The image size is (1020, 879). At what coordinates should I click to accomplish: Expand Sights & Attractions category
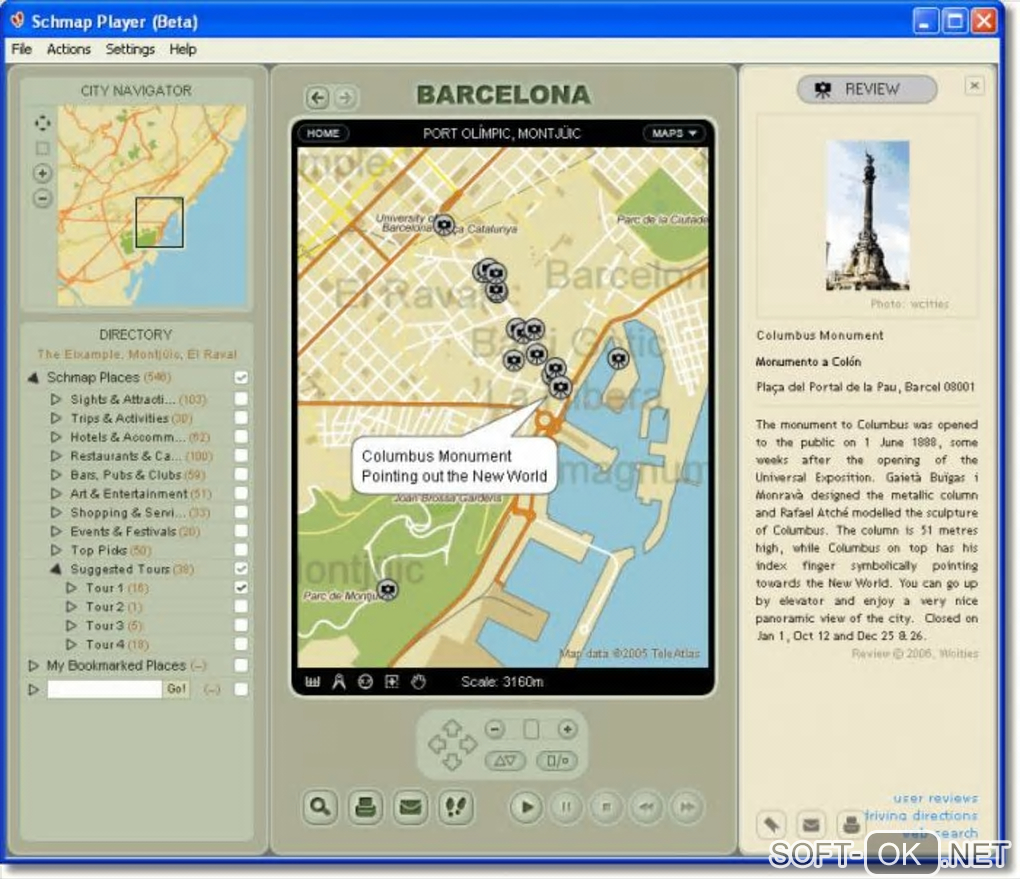coord(57,399)
